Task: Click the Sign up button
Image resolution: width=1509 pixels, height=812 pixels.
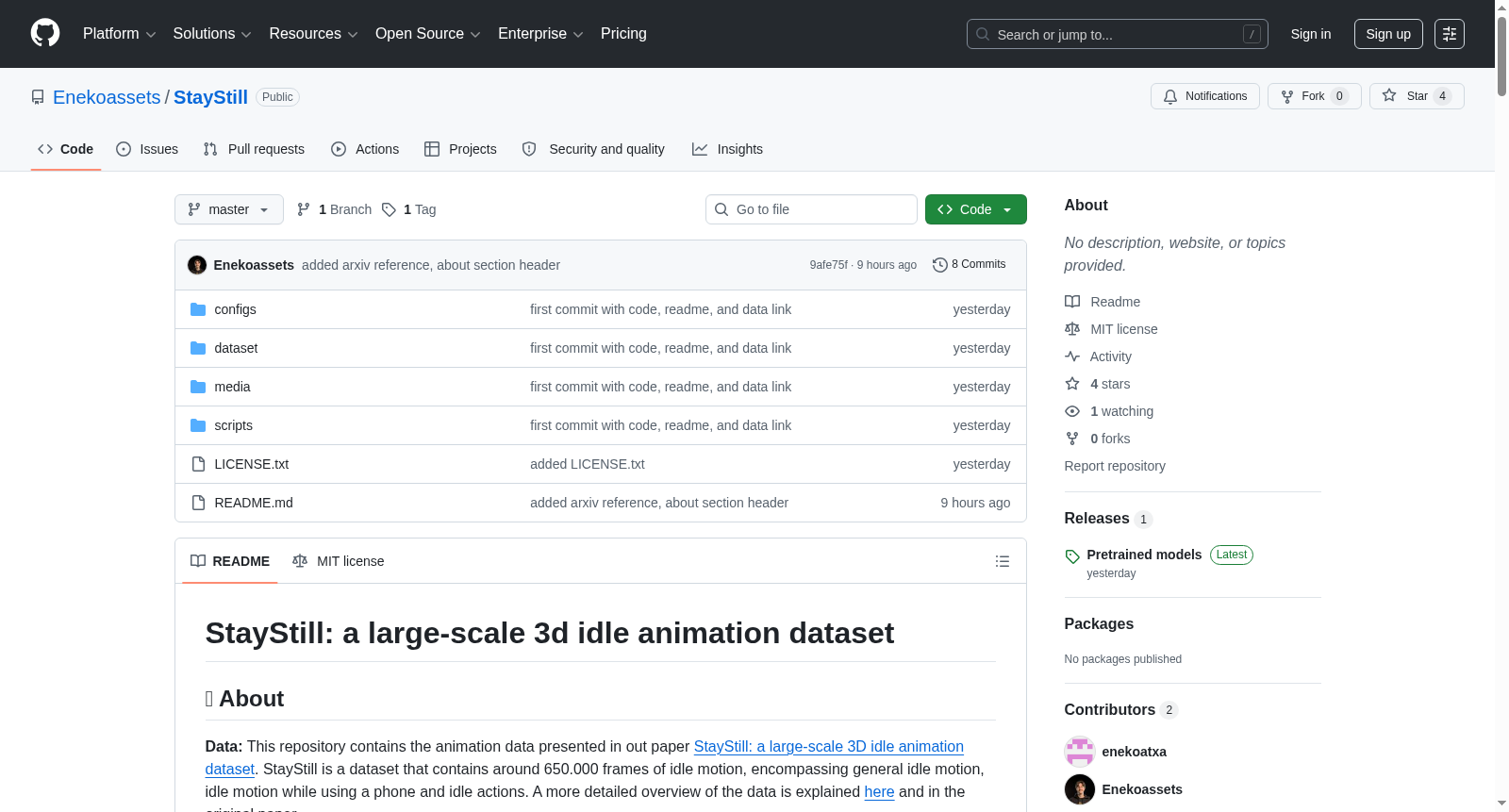Action: tap(1388, 34)
